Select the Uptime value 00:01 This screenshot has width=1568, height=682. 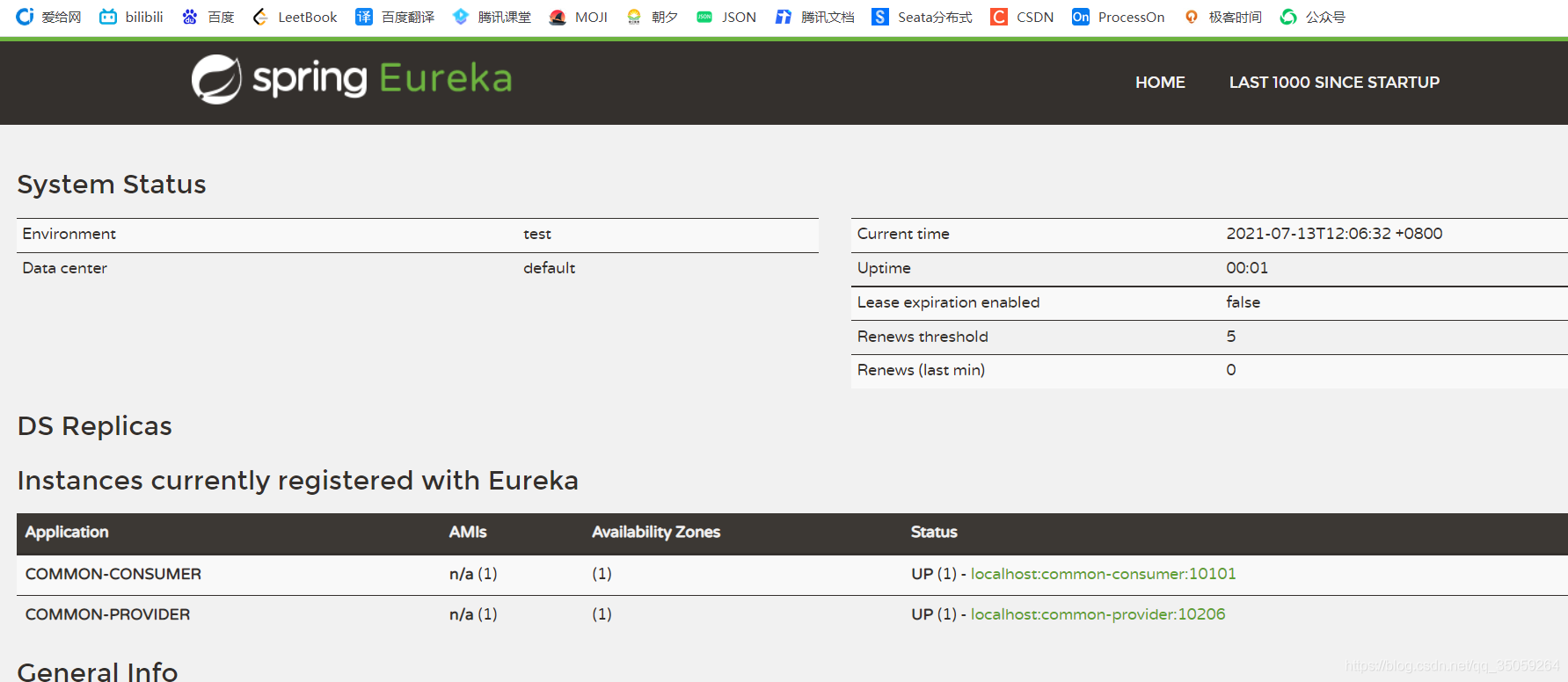coord(1247,268)
